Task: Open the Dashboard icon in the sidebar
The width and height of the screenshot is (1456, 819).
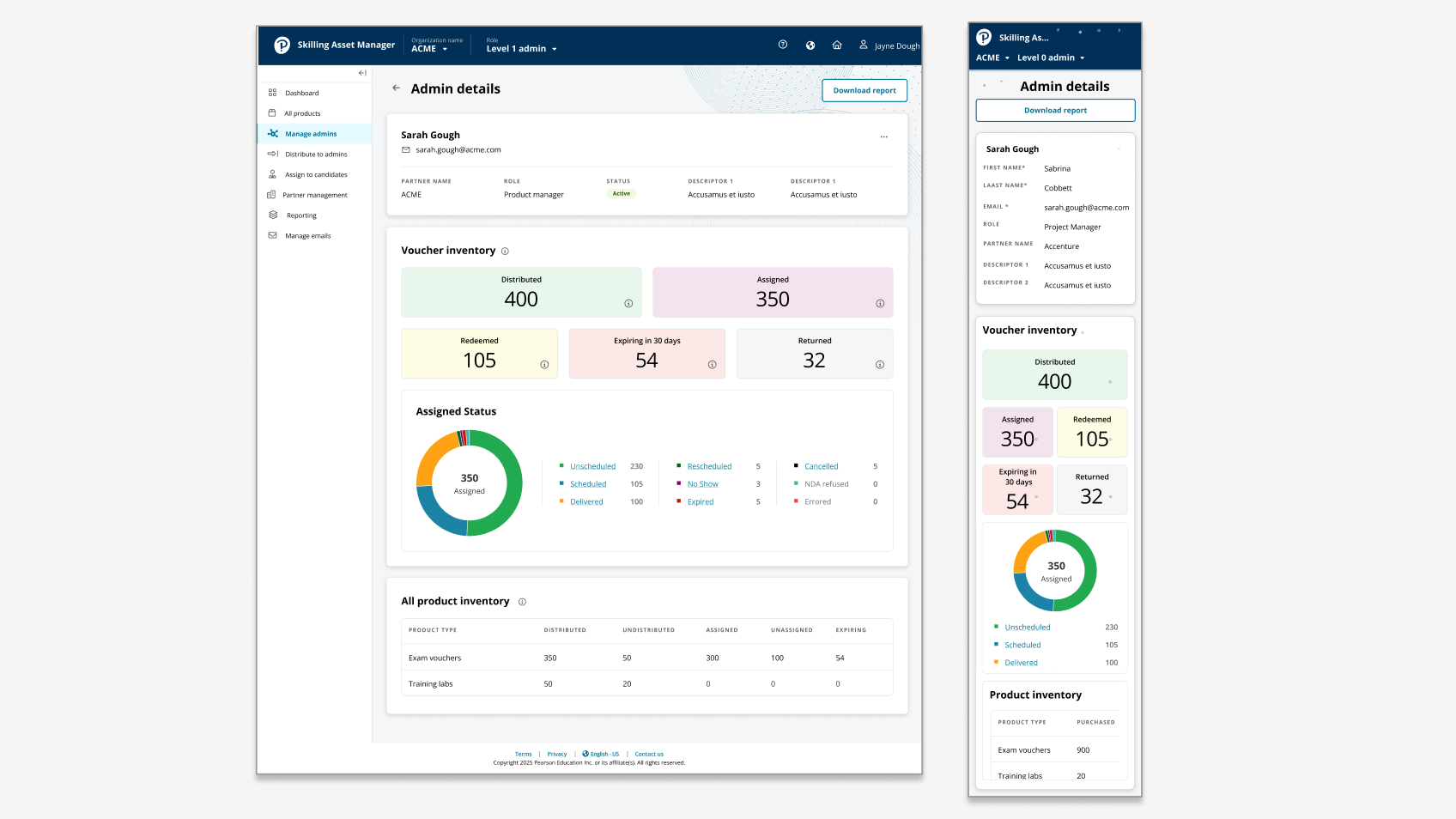Action: pos(272,93)
